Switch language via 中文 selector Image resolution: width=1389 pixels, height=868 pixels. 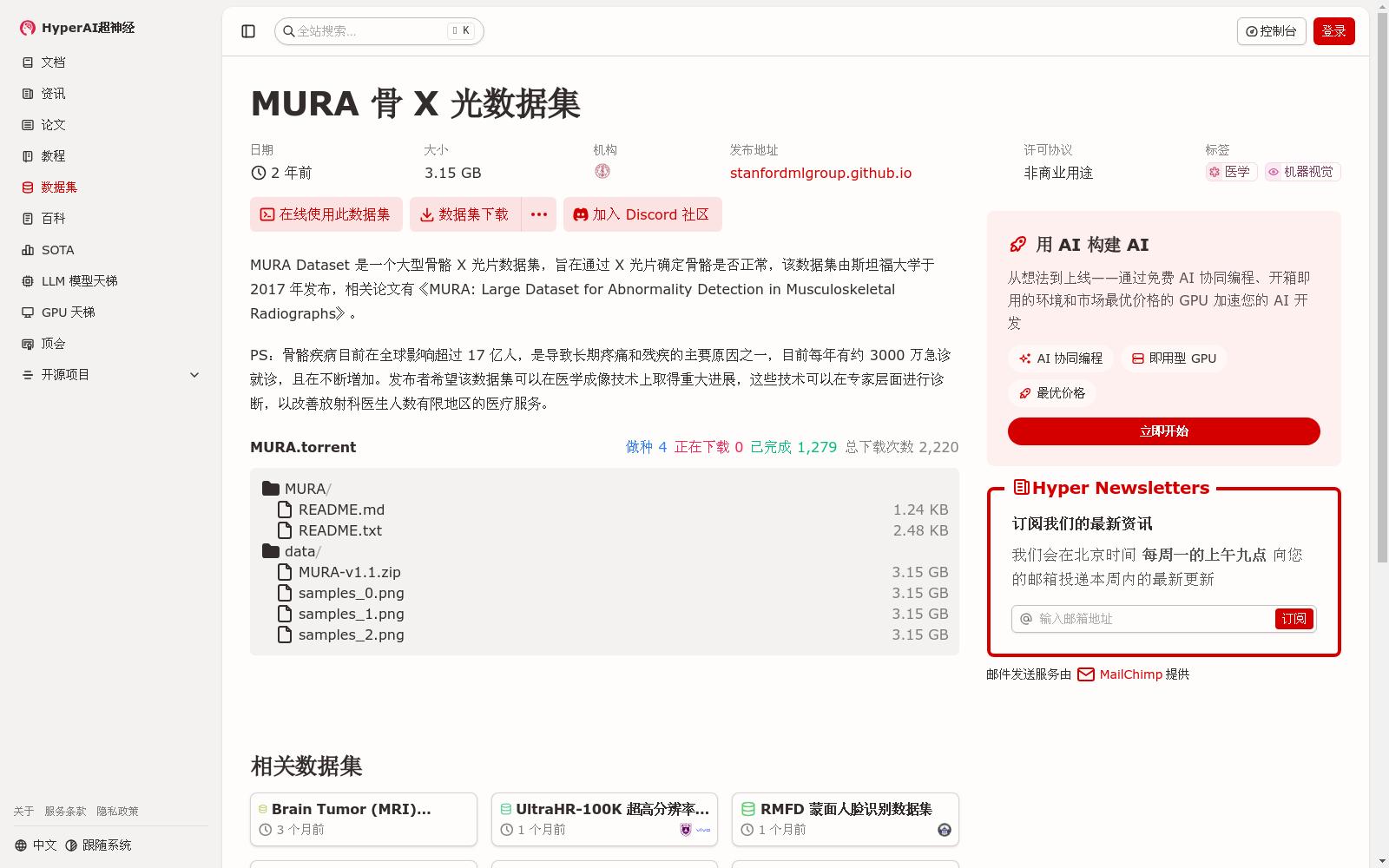coord(36,845)
